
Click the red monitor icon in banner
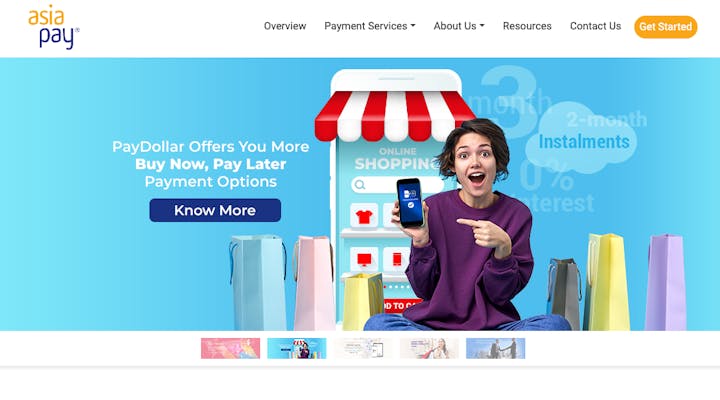(364, 259)
